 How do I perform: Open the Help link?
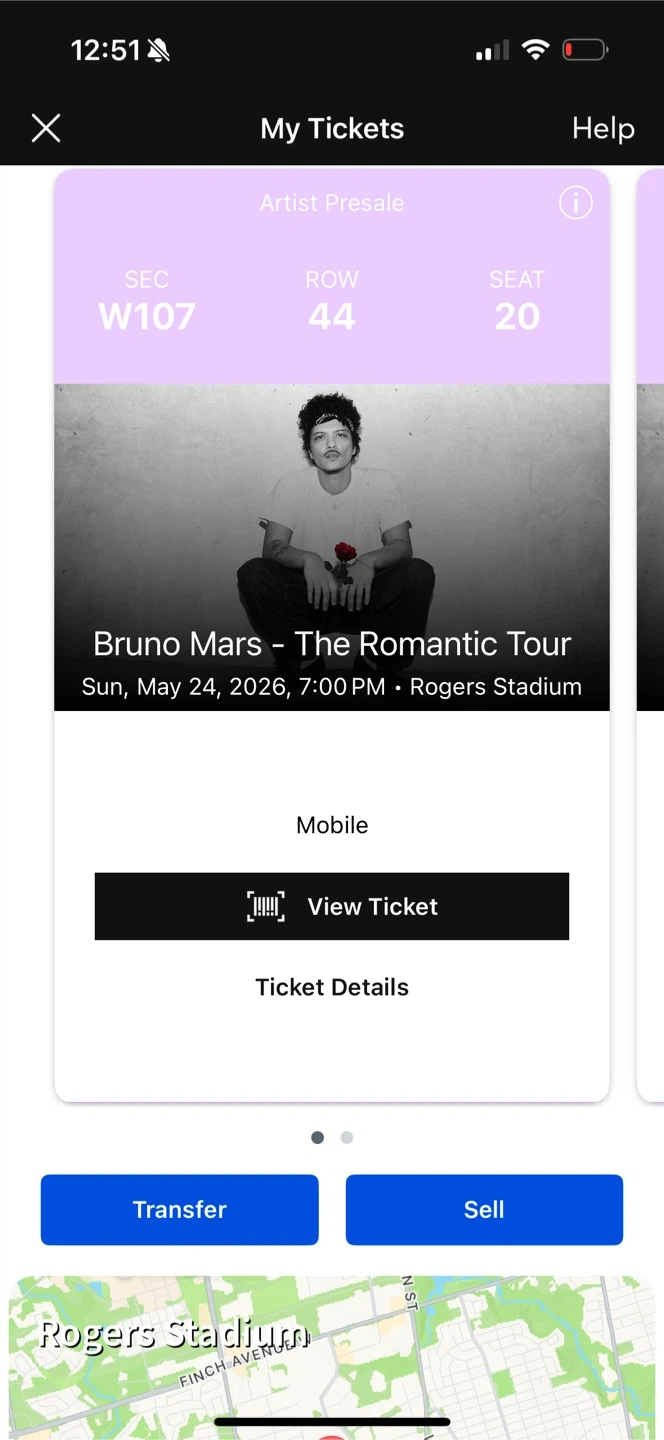[x=603, y=128]
